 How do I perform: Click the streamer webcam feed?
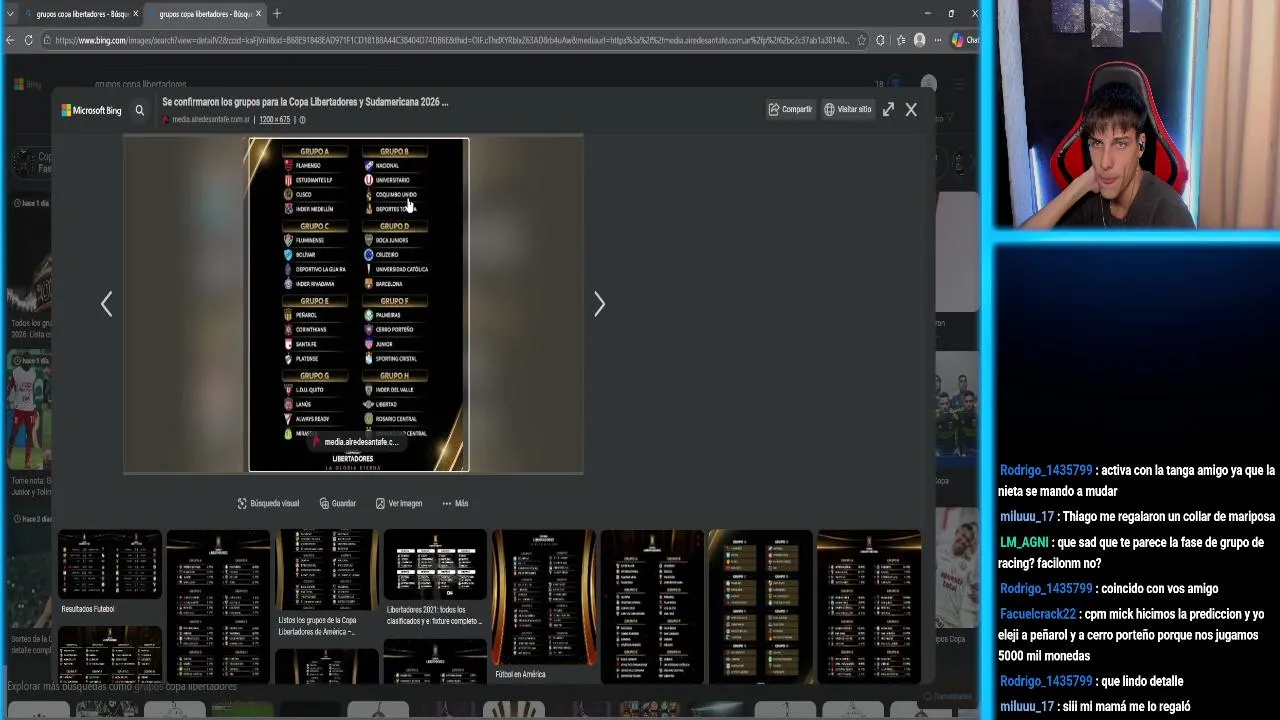pyautogui.click(x=1137, y=114)
